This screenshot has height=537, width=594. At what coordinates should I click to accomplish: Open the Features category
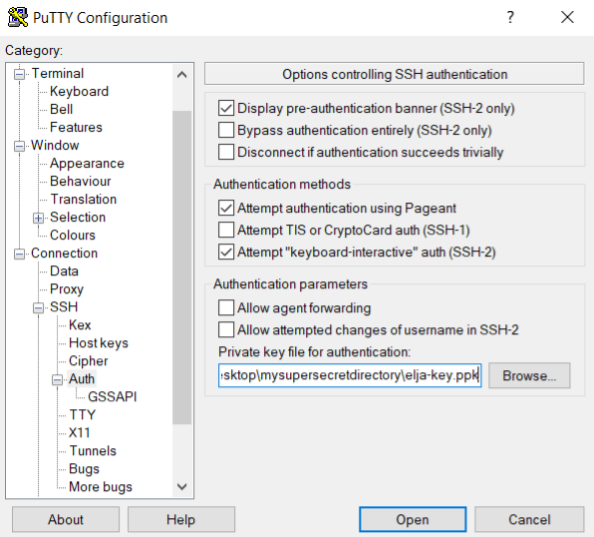coord(76,127)
